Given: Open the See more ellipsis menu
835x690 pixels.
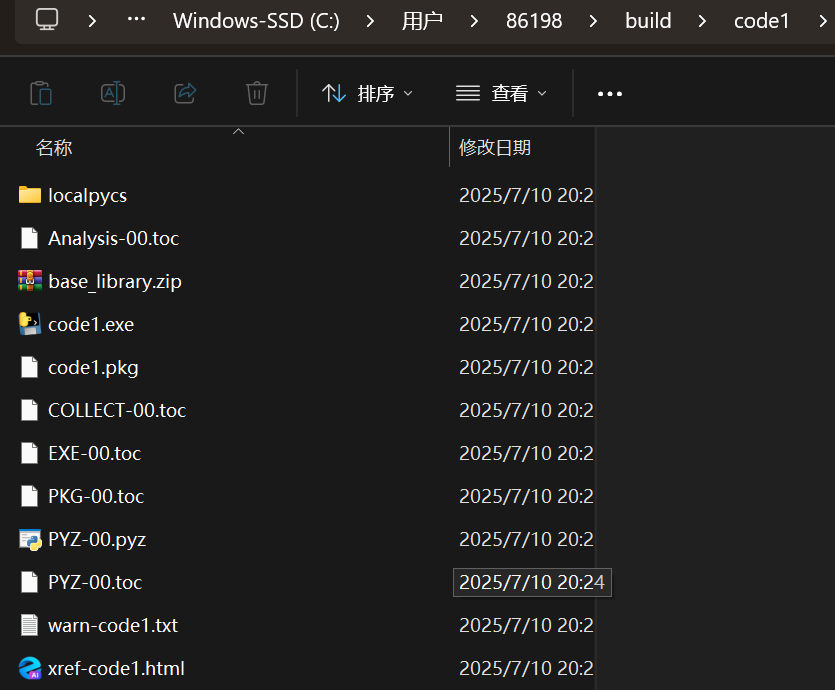Looking at the screenshot, I should pyautogui.click(x=610, y=93).
